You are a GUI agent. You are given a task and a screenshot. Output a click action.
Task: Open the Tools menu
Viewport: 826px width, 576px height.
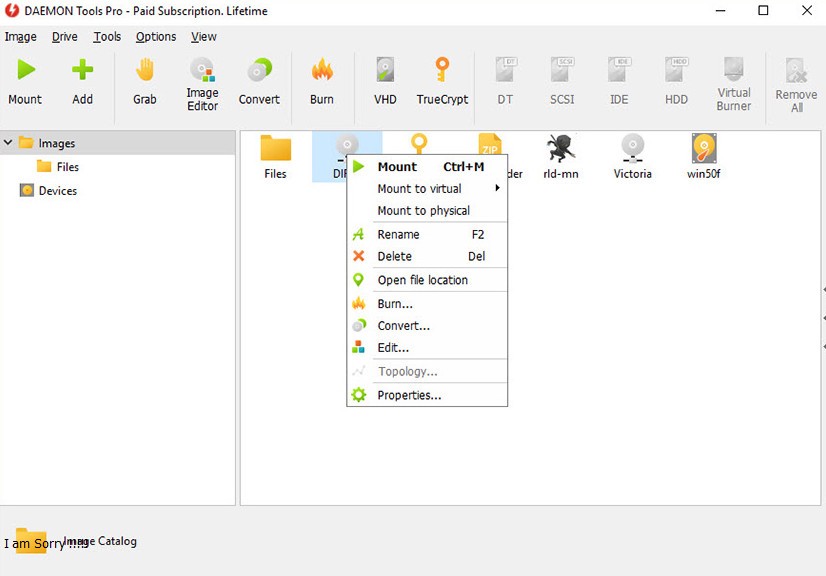click(x=107, y=37)
